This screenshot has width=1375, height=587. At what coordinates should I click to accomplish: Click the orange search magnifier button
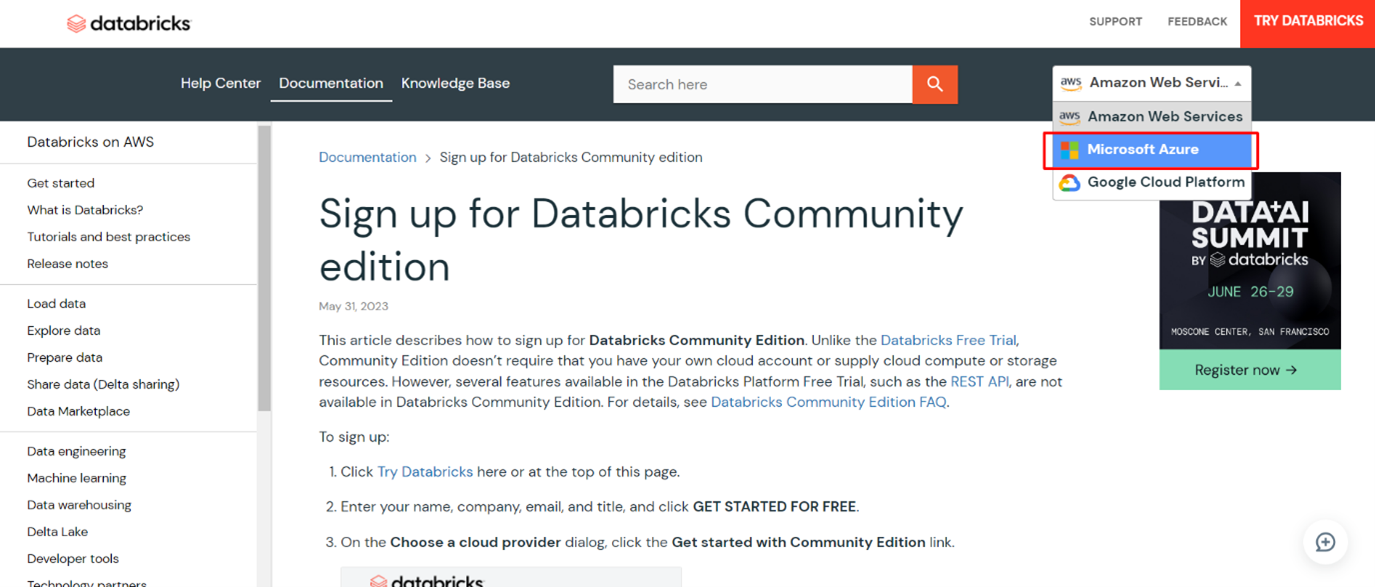pyautogui.click(x=935, y=84)
